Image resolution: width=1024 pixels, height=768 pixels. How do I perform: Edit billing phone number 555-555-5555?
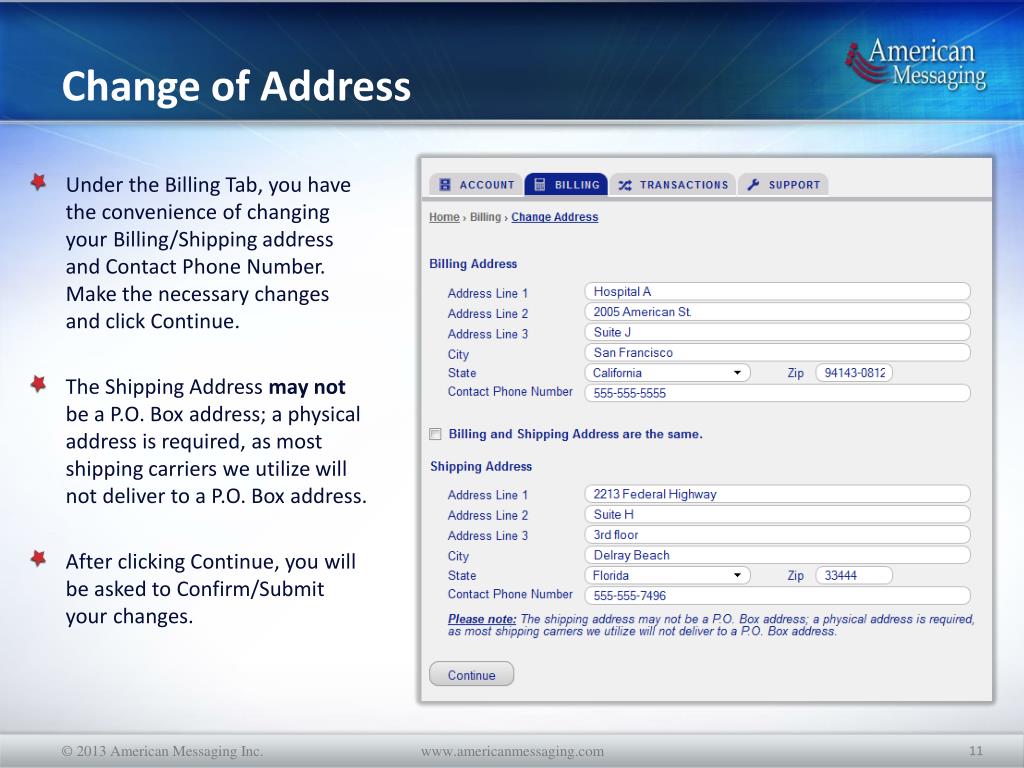point(777,393)
